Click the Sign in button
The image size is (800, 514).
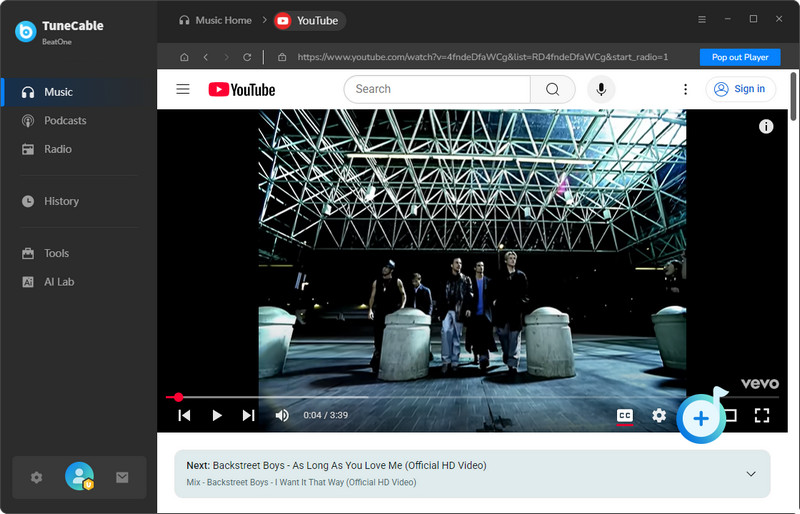740,89
